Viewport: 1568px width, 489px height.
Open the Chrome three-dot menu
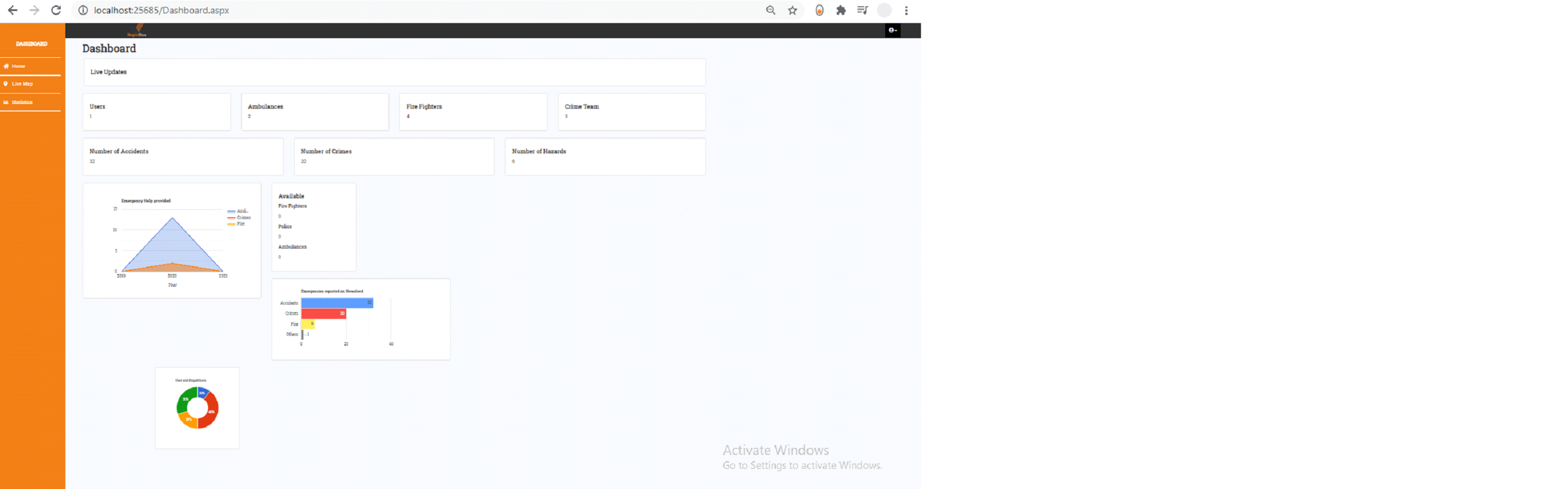(906, 10)
